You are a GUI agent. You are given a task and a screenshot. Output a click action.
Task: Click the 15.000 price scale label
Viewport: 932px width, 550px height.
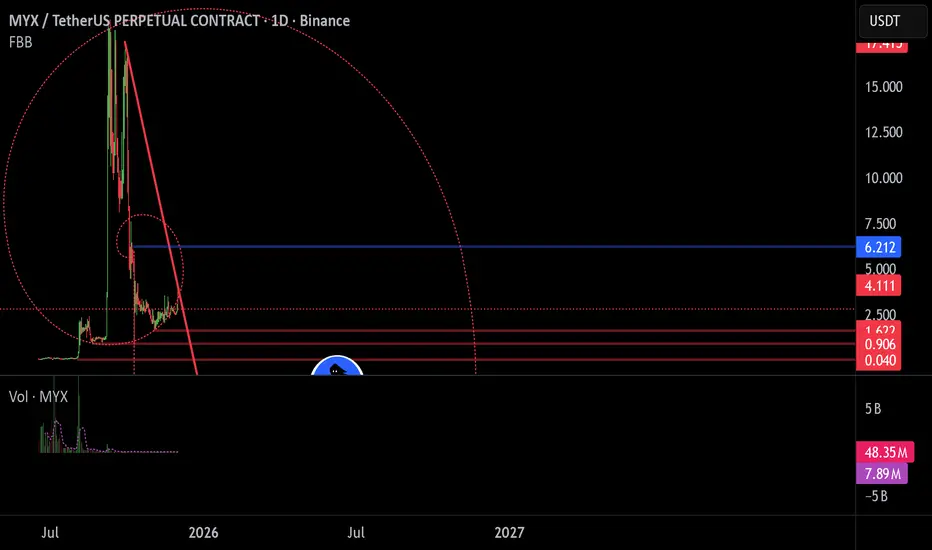884,87
